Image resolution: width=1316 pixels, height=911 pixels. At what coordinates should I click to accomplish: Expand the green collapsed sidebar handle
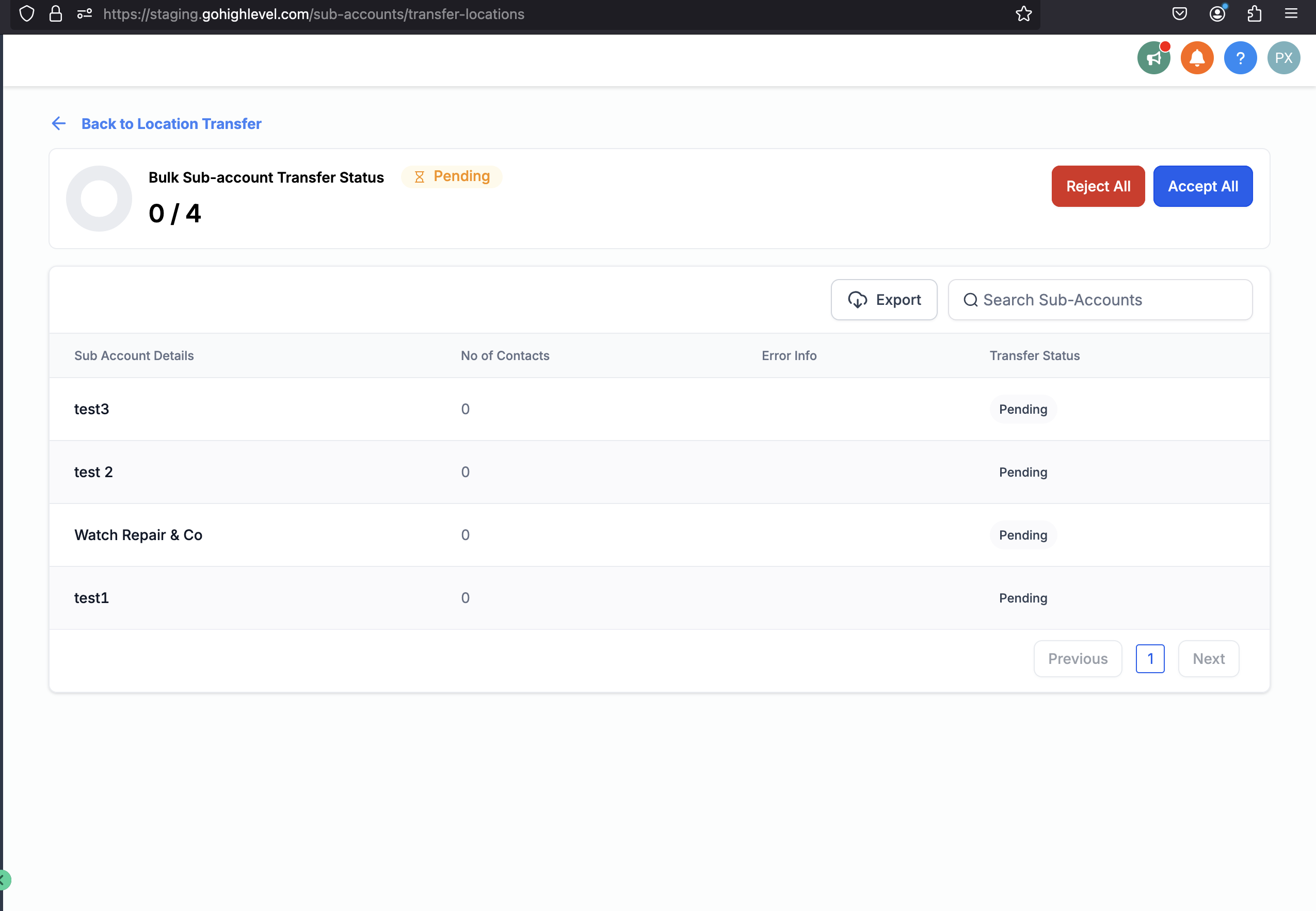[x=4, y=880]
